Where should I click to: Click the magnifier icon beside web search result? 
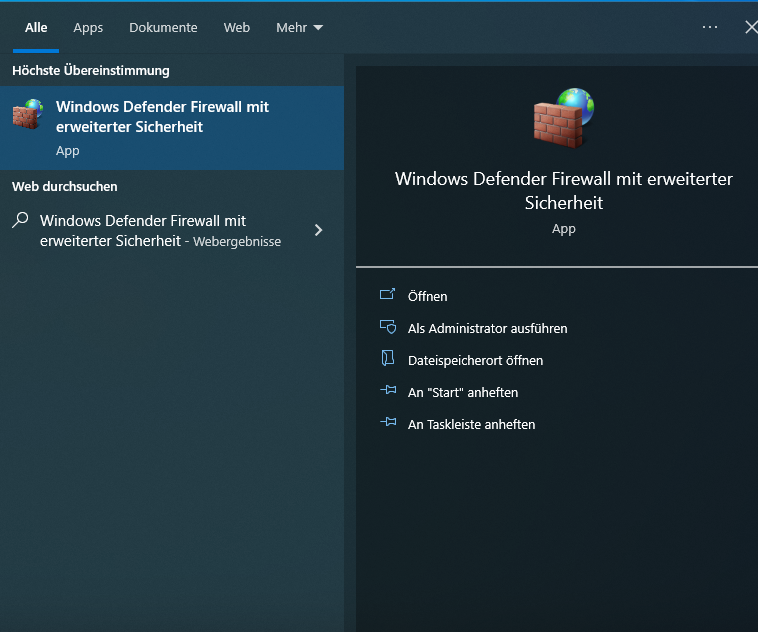[x=20, y=220]
